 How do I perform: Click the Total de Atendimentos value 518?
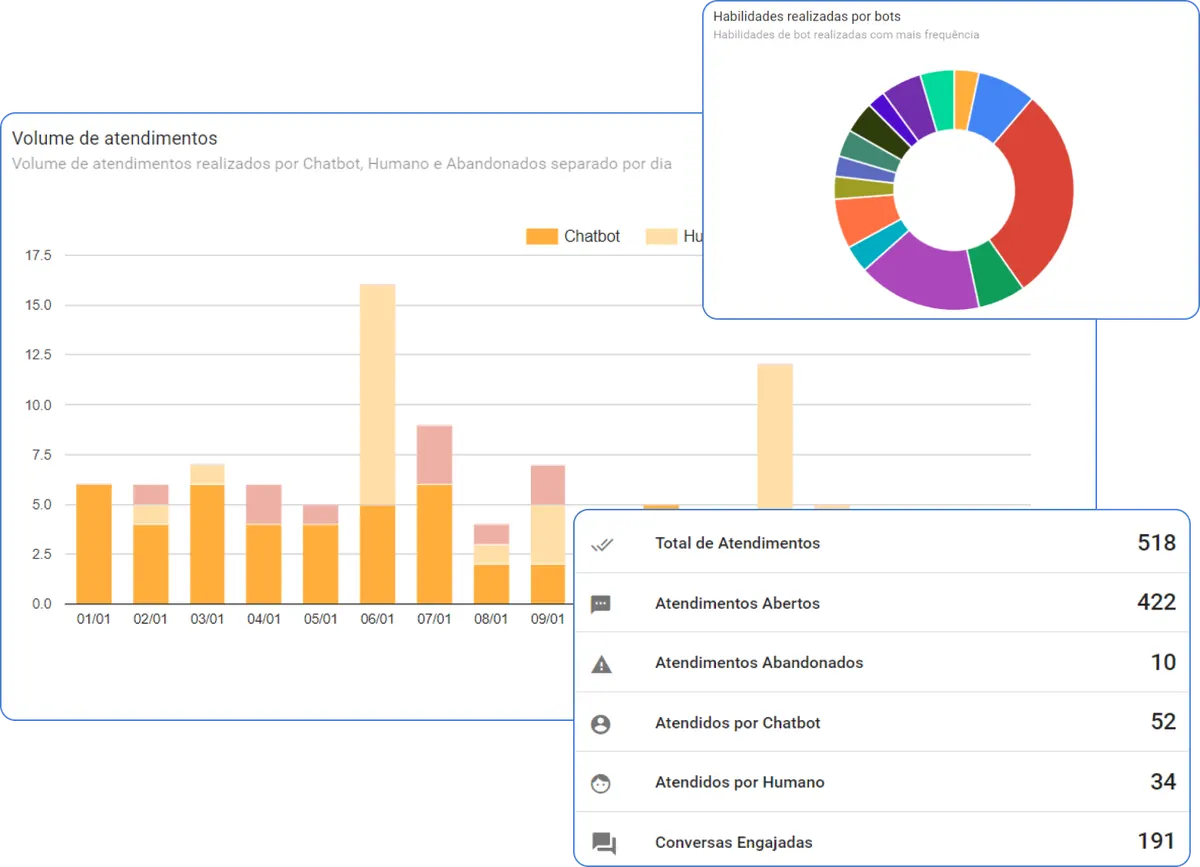coord(1156,543)
